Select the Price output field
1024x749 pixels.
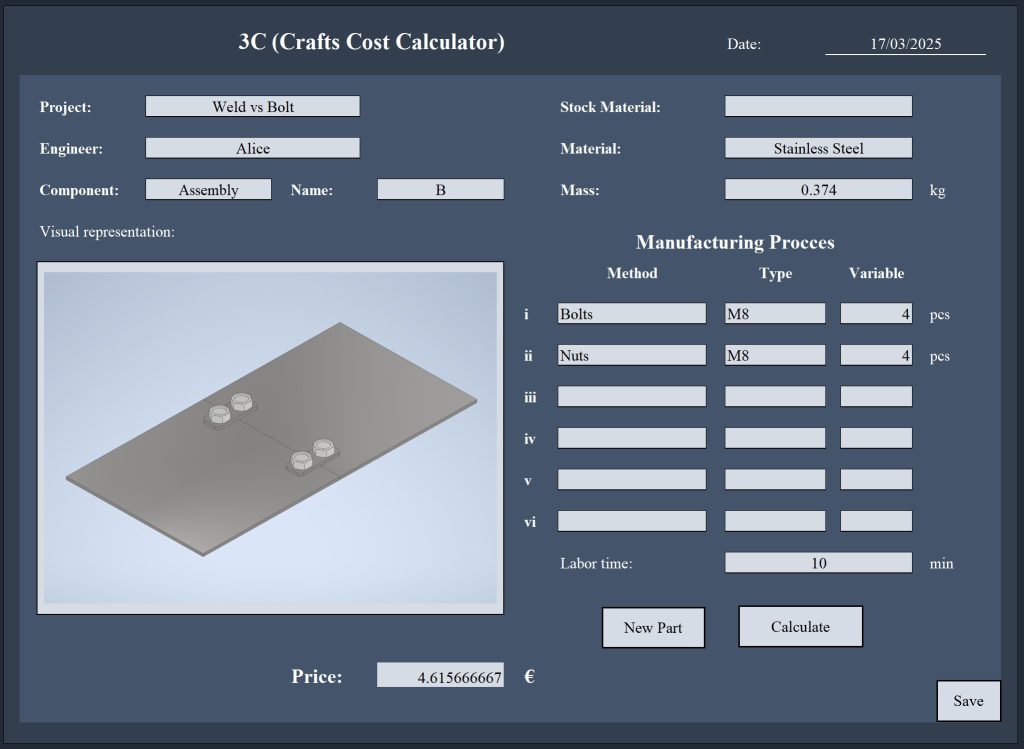(x=440, y=676)
